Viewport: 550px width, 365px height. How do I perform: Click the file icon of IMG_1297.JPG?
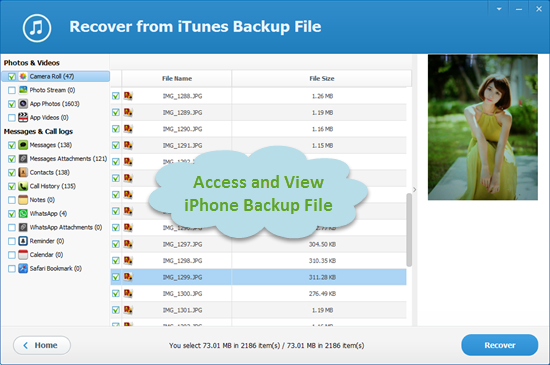click(128, 244)
